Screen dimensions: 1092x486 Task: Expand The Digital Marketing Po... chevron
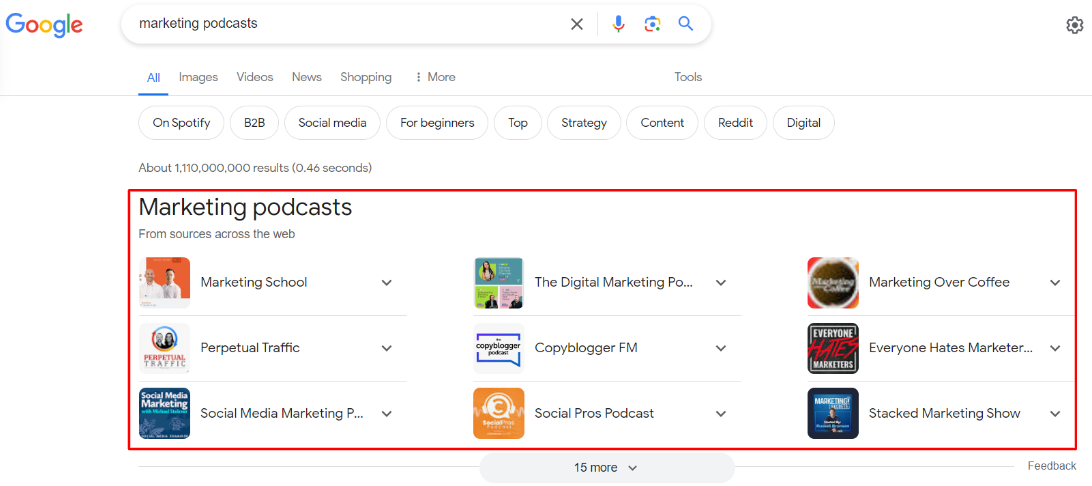tap(722, 283)
